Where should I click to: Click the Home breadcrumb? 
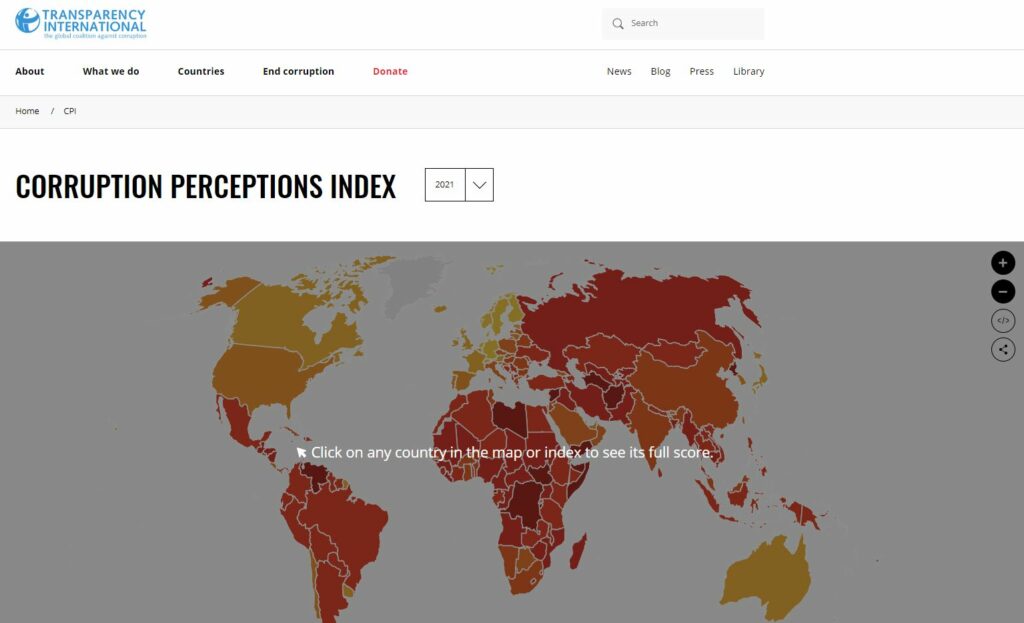pos(27,111)
